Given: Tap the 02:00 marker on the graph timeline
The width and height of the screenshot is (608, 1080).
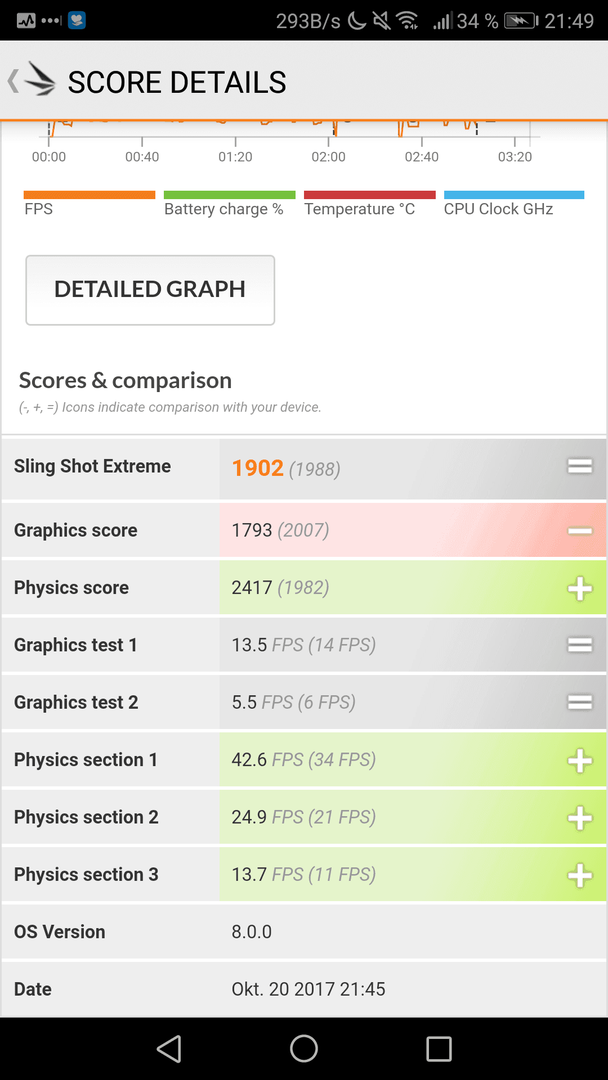Looking at the screenshot, I should point(328,157).
